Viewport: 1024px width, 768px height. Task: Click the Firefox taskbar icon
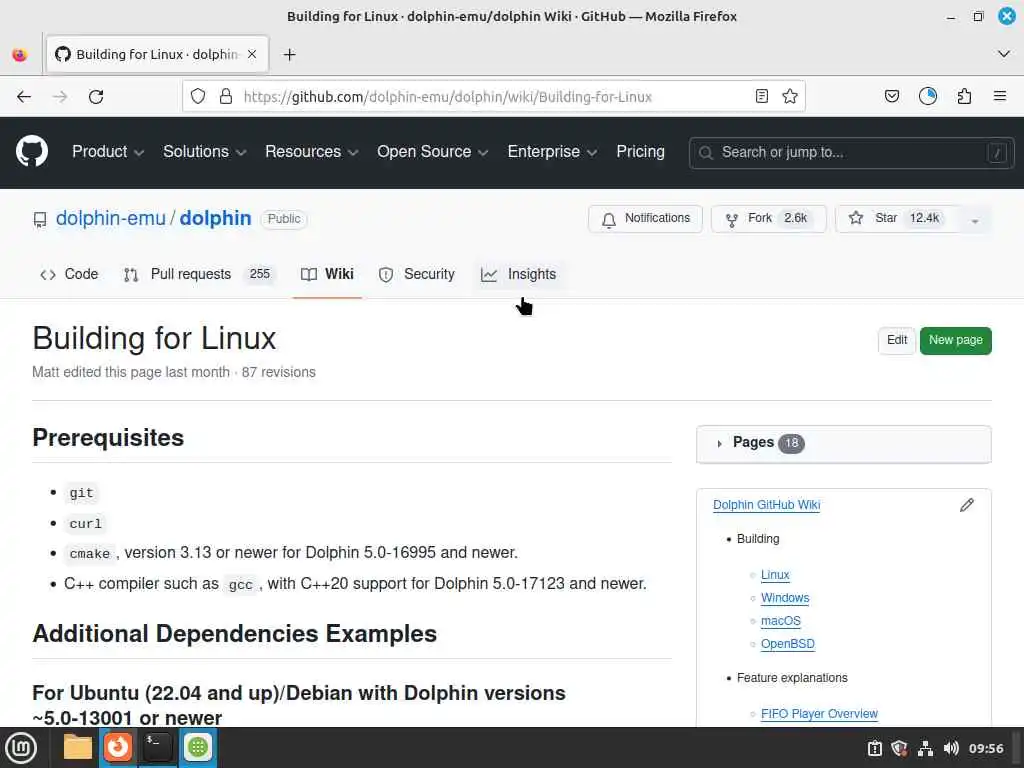118,747
